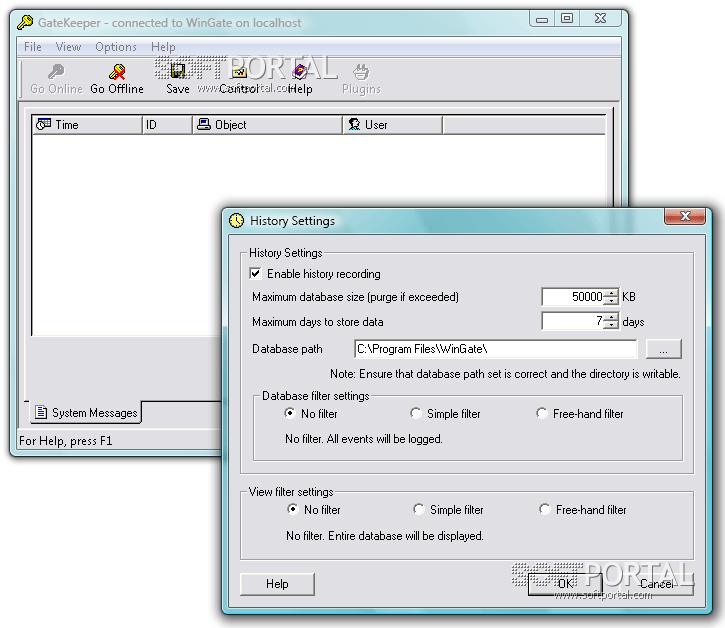725x628 pixels.
Task: Increase maximum database size with up arrow
Action: [611, 293]
